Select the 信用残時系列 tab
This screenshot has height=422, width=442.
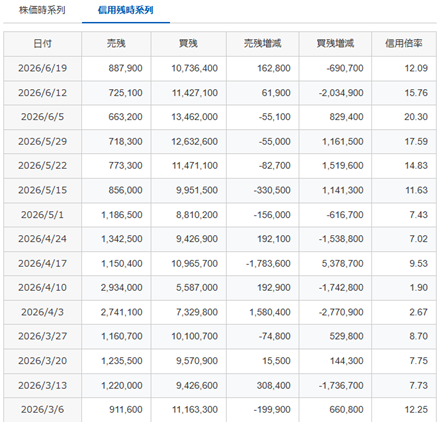click(x=126, y=10)
